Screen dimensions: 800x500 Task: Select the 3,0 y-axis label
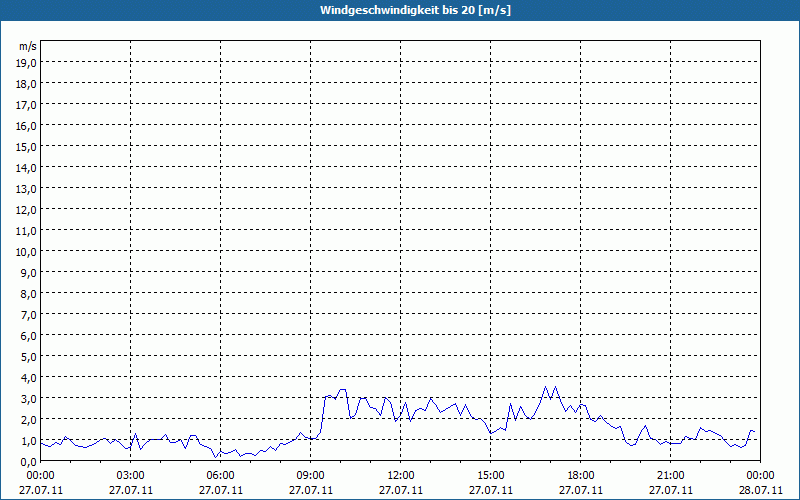tap(28, 399)
